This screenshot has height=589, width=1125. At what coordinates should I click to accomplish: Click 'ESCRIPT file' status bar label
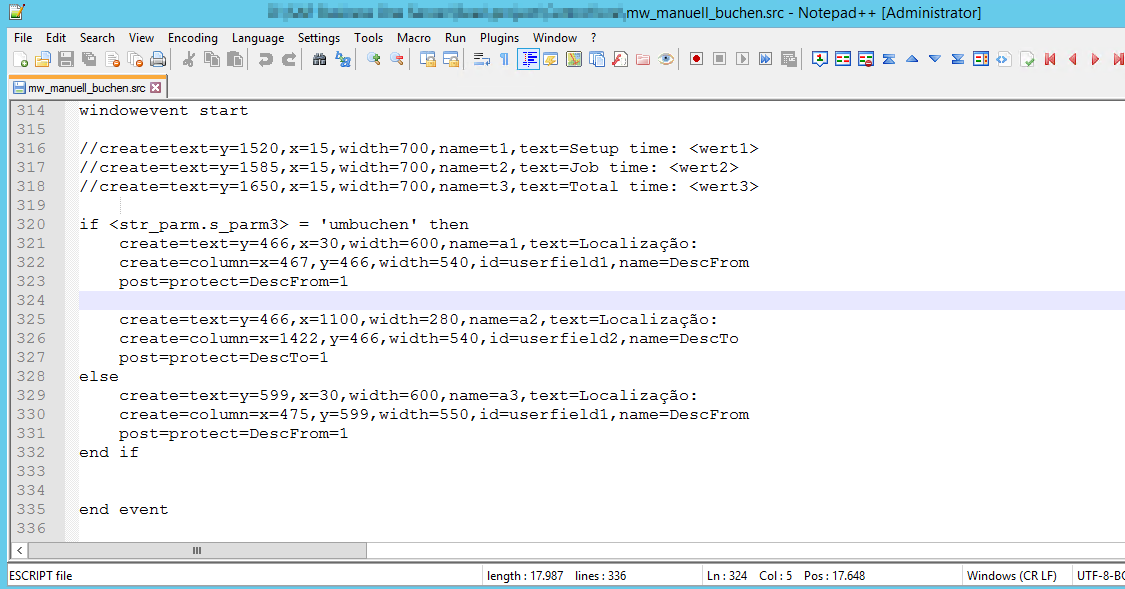(41, 576)
